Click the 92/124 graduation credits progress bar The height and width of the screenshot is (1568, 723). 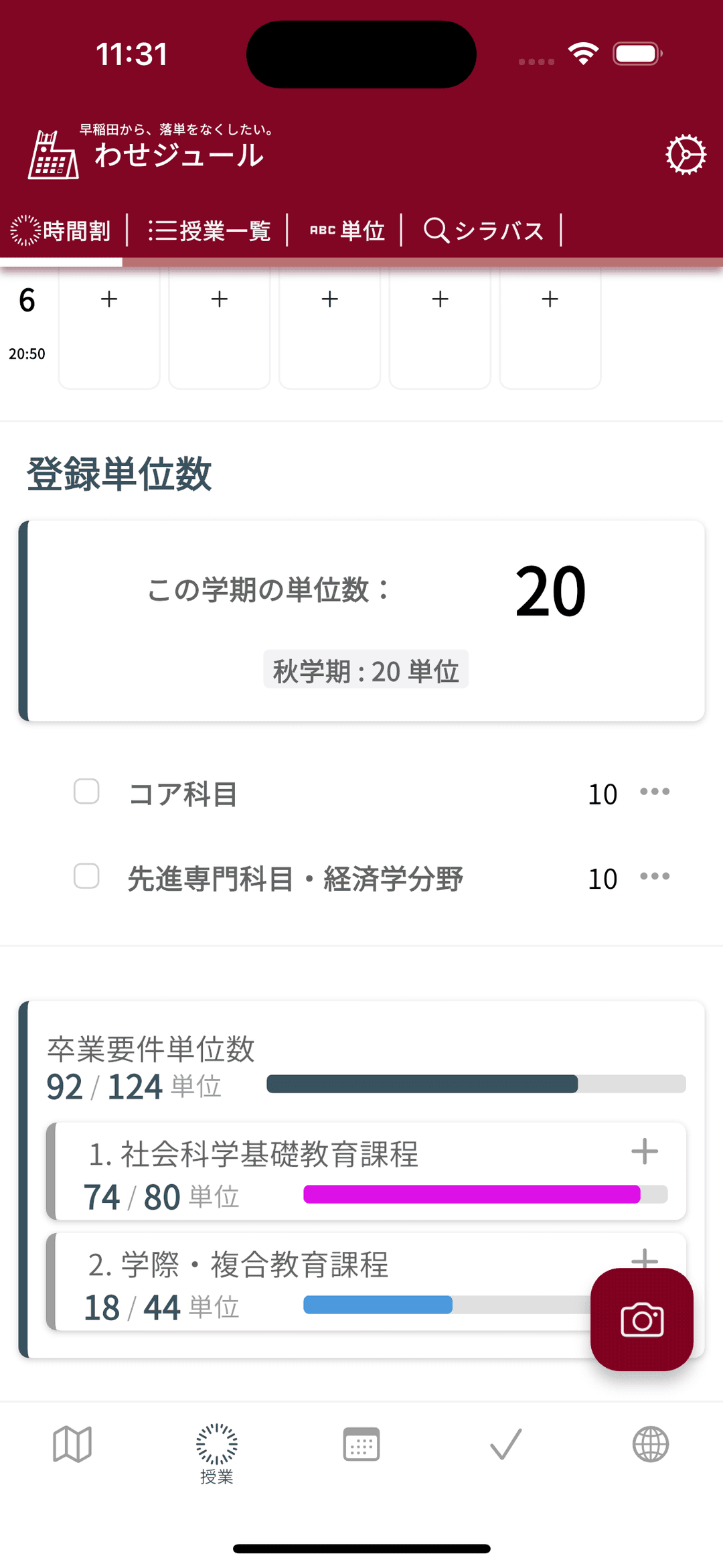(x=475, y=1084)
